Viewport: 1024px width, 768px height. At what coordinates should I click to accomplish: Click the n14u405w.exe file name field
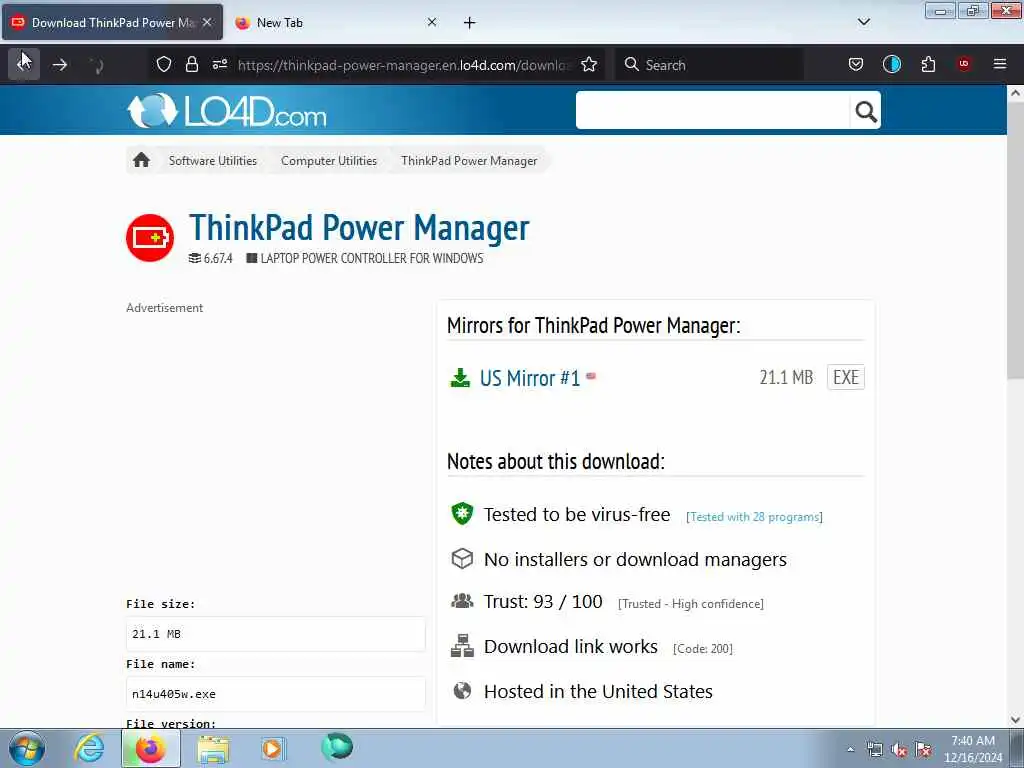(276, 694)
